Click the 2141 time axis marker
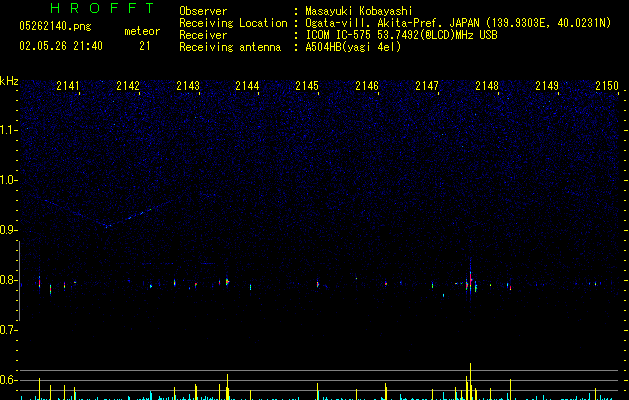This screenshot has width=629, height=400. 68,86
